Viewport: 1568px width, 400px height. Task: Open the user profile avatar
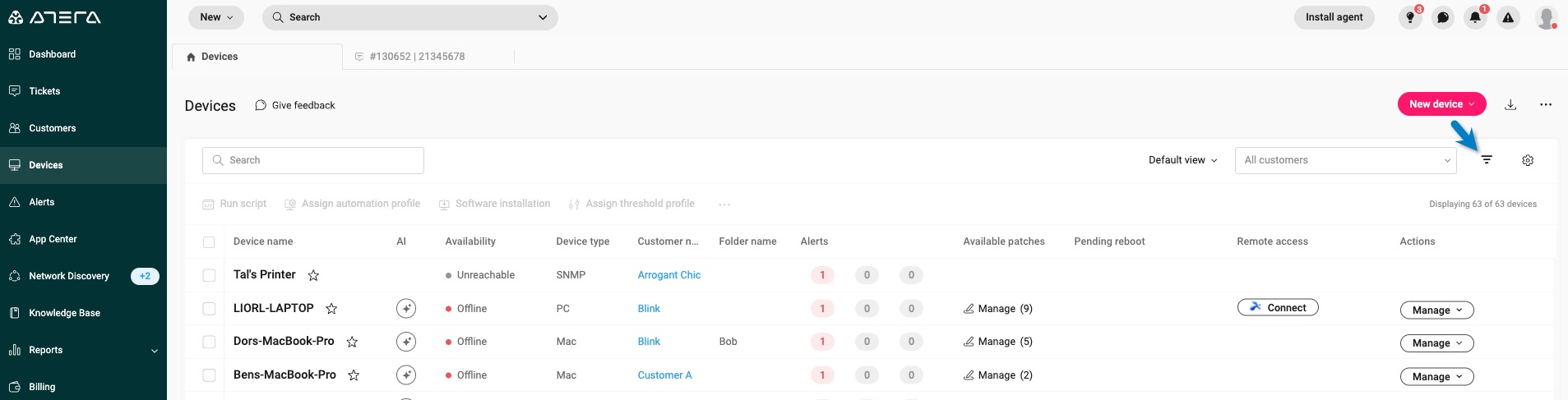[x=1546, y=17]
